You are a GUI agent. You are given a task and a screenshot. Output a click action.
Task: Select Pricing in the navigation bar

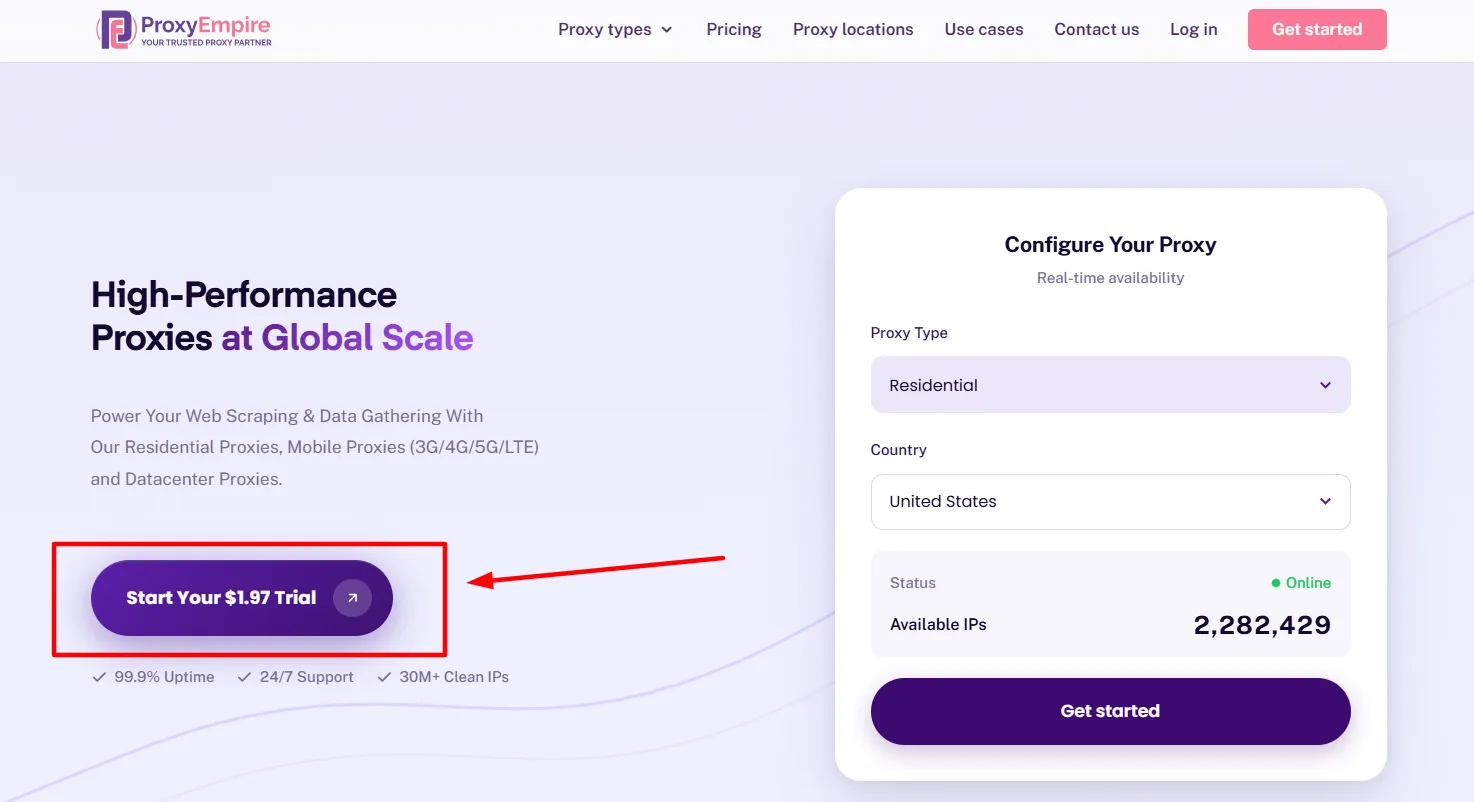click(733, 29)
